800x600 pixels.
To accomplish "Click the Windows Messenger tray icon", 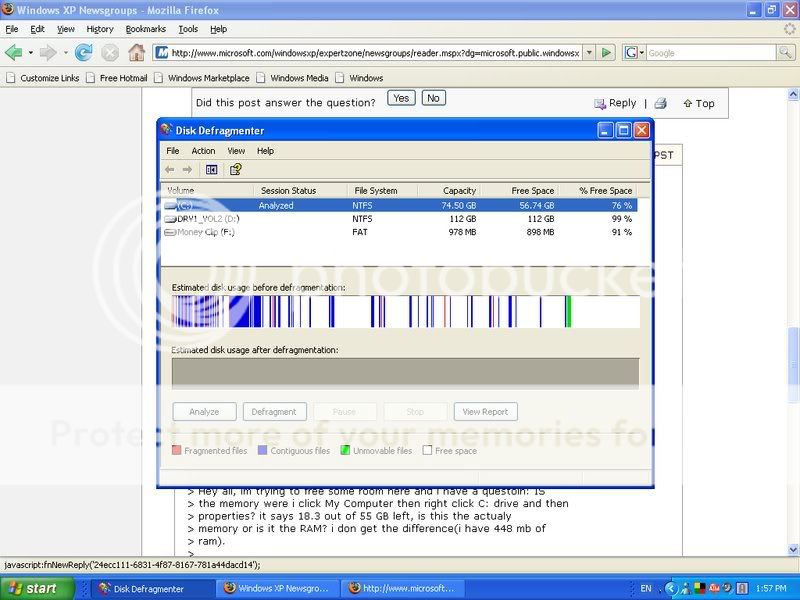I will click(x=686, y=589).
